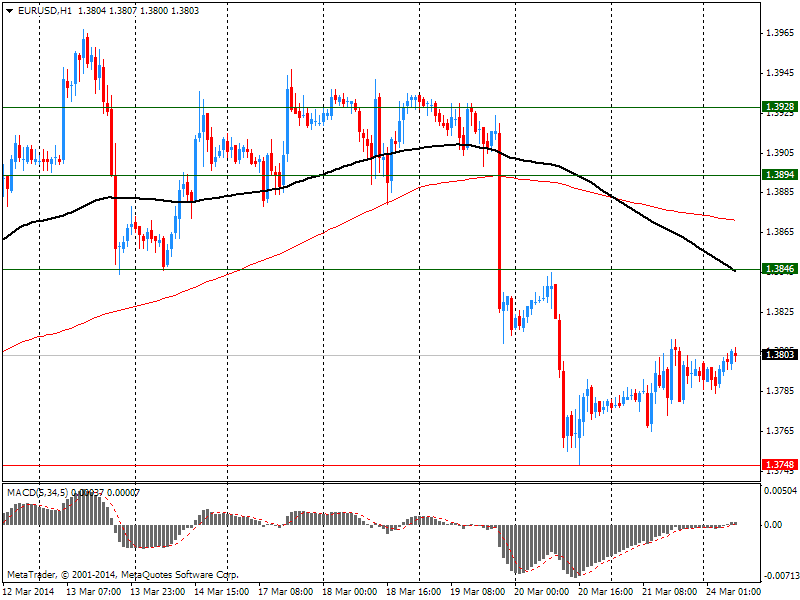The width and height of the screenshot is (800, 600).
Task: Click the -0.00713 MACD scale value
Action: click(x=780, y=576)
